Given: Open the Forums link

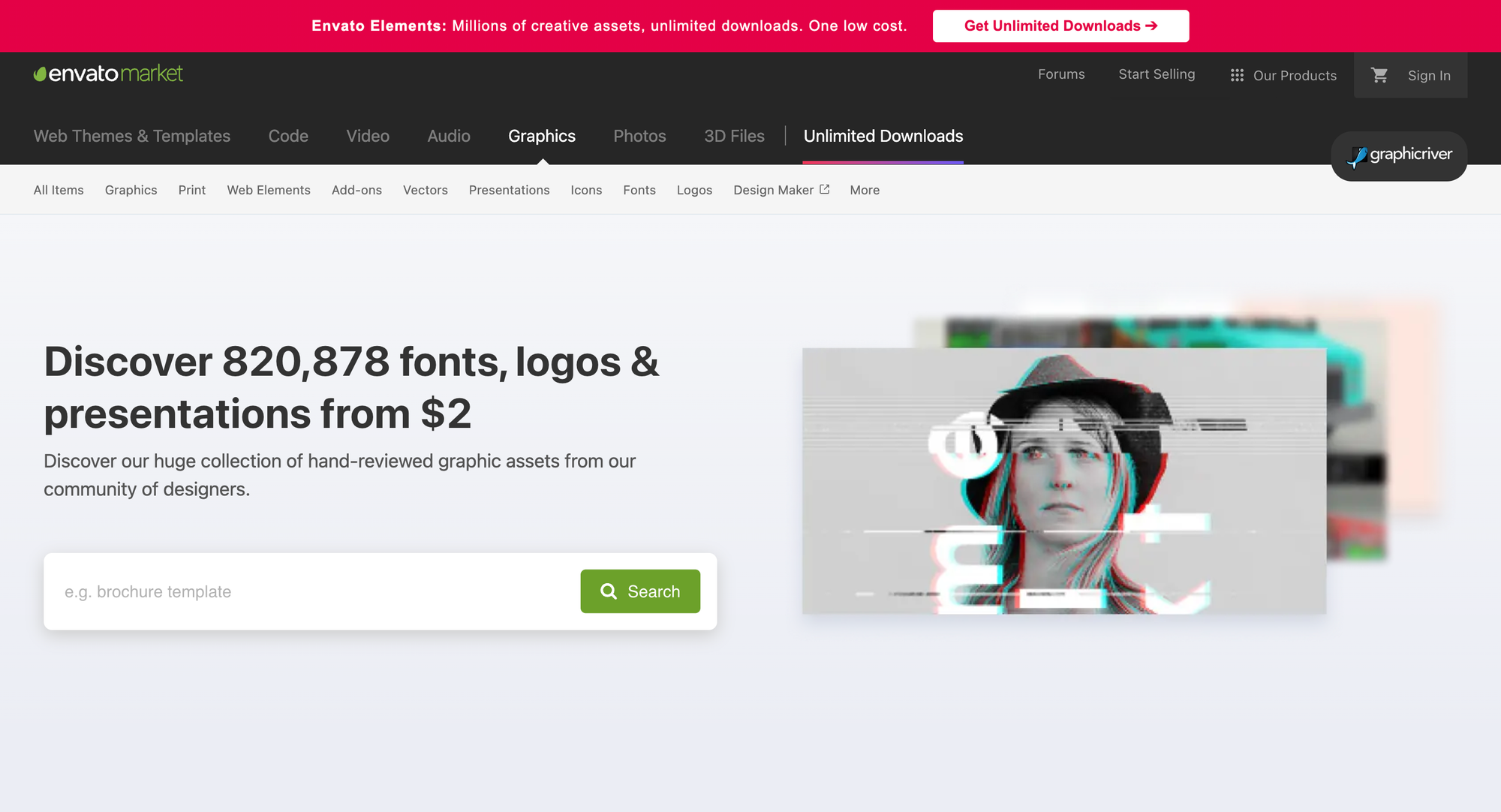Looking at the screenshot, I should click(1061, 74).
